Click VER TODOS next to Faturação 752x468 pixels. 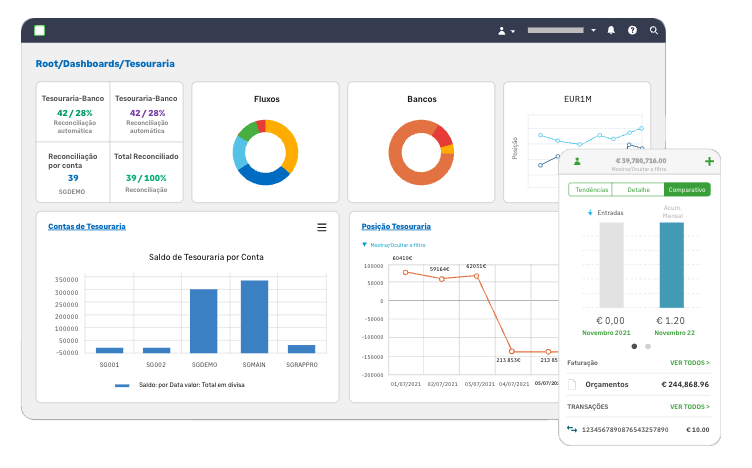(690, 363)
